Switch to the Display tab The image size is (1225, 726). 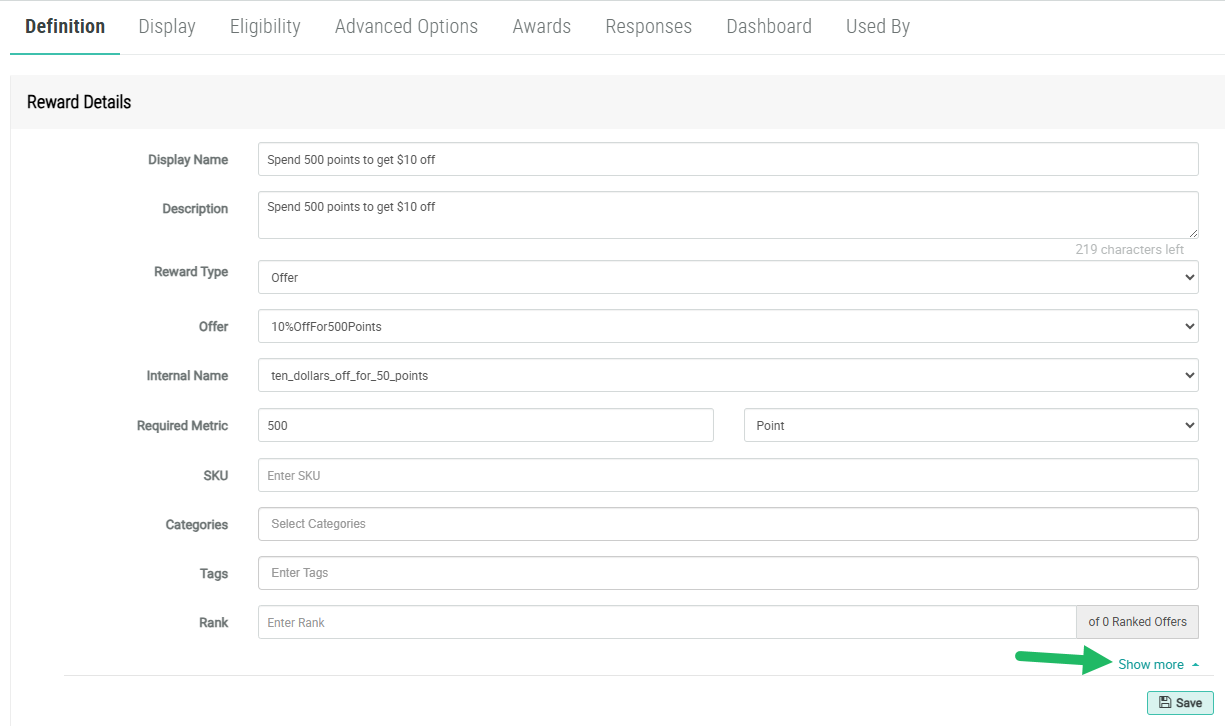click(x=167, y=27)
